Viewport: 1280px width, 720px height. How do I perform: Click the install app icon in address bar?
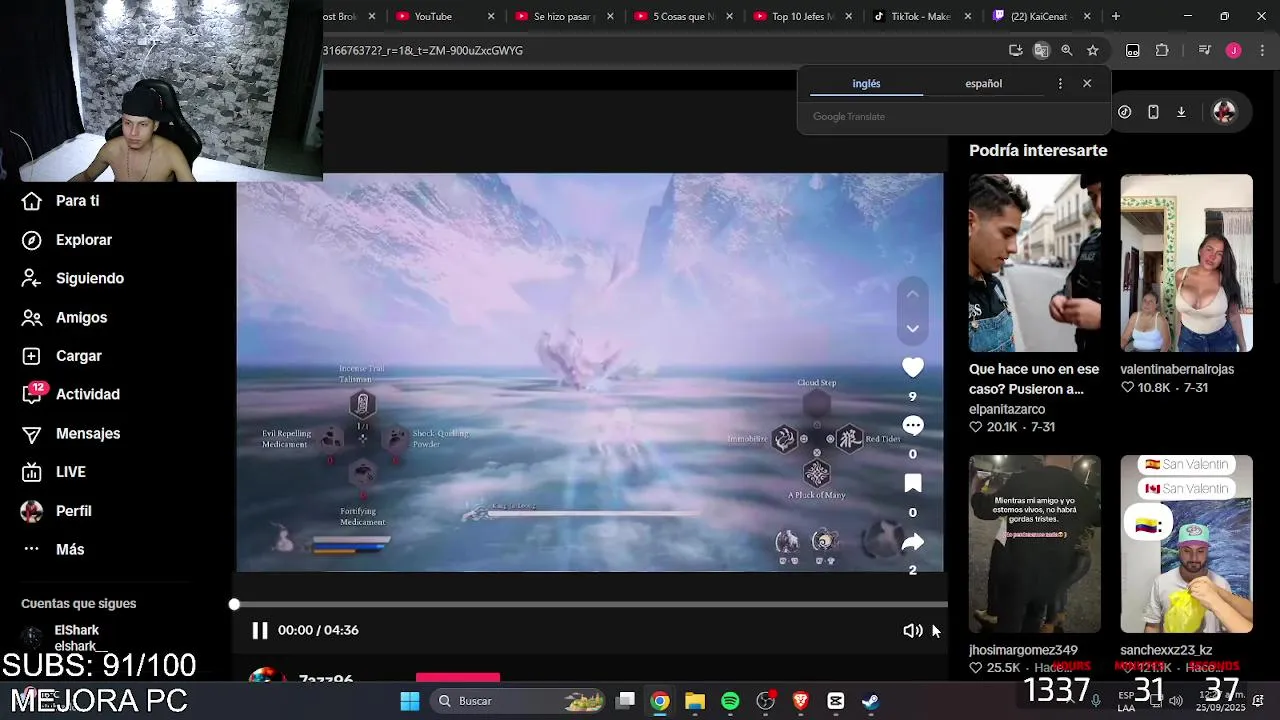point(1015,50)
